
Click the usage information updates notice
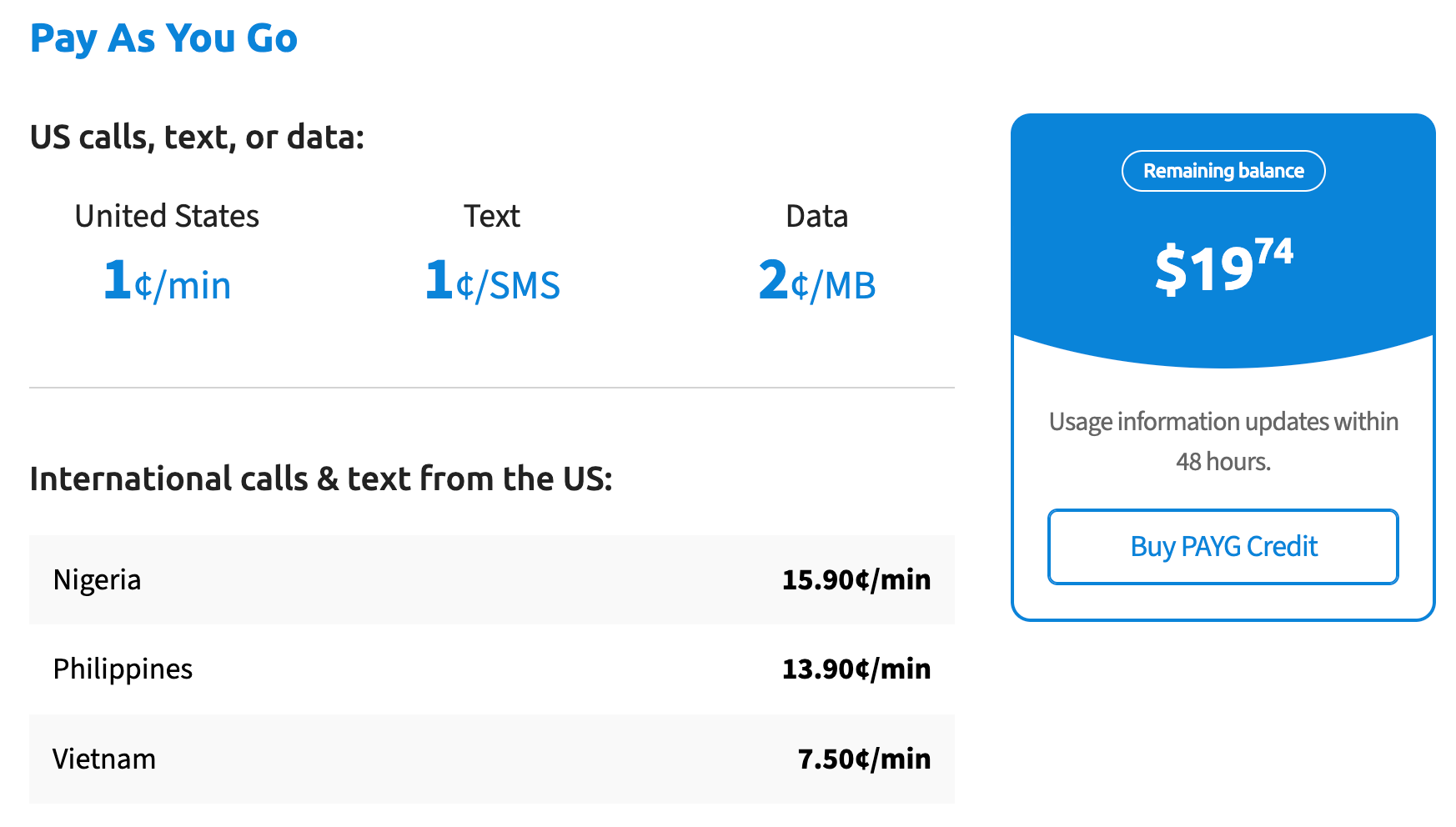point(1223,442)
